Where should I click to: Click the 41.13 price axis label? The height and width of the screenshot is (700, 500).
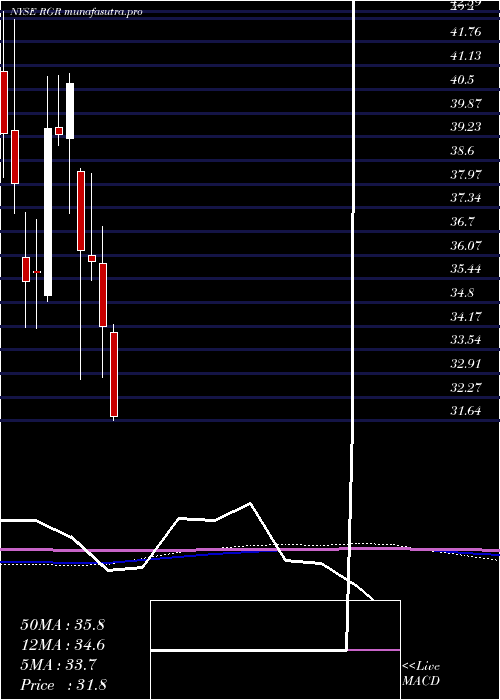pyautogui.click(x=466, y=56)
